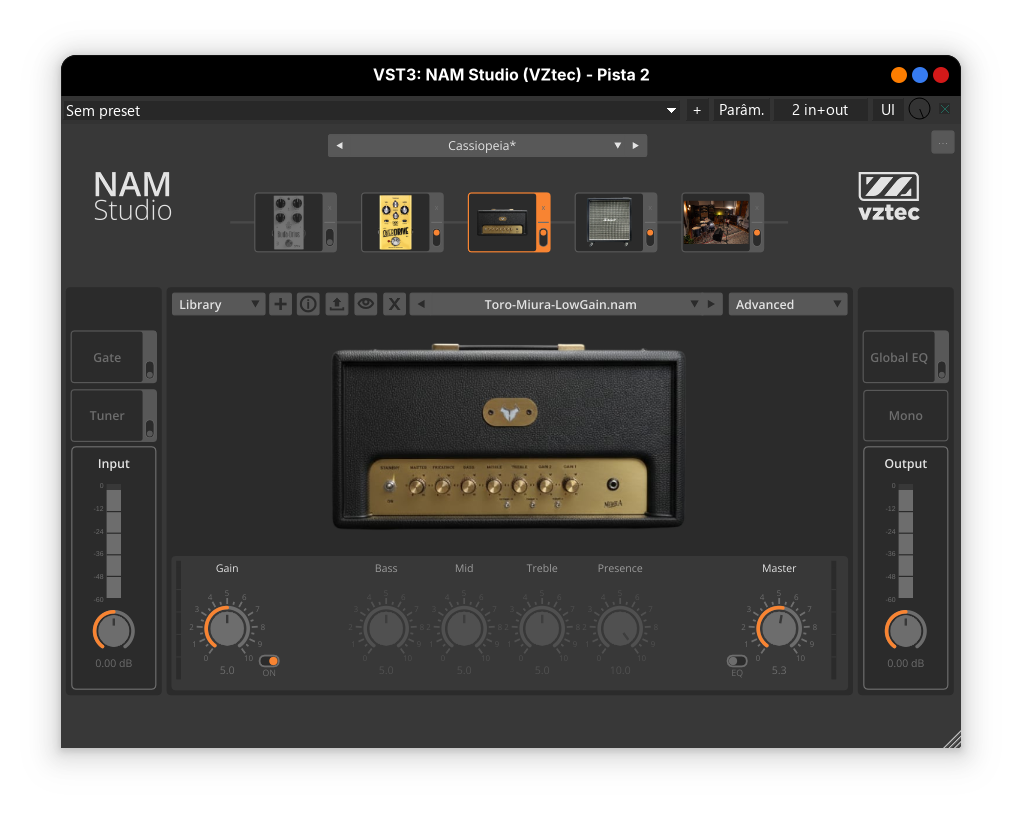
Task: Toggle the Tuner switch
Action: [150, 428]
